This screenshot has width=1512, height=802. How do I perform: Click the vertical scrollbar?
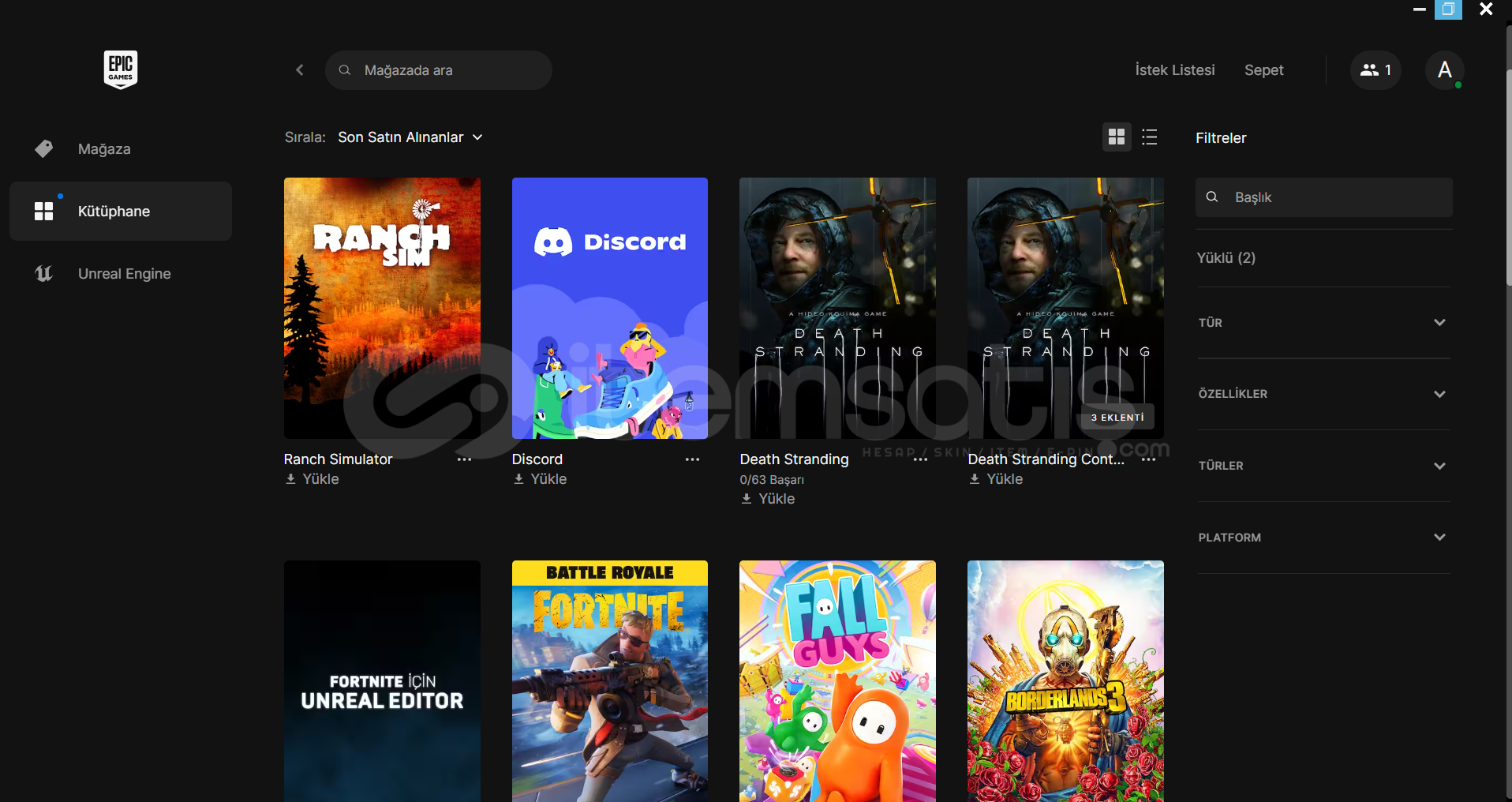1509,178
